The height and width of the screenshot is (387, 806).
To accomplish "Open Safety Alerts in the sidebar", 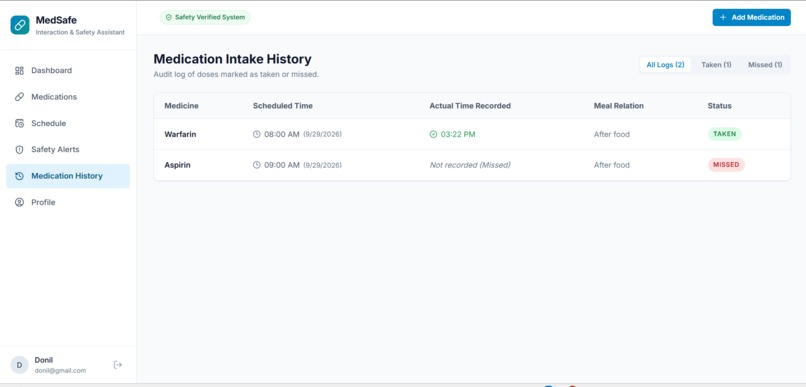I will pos(68,150).
